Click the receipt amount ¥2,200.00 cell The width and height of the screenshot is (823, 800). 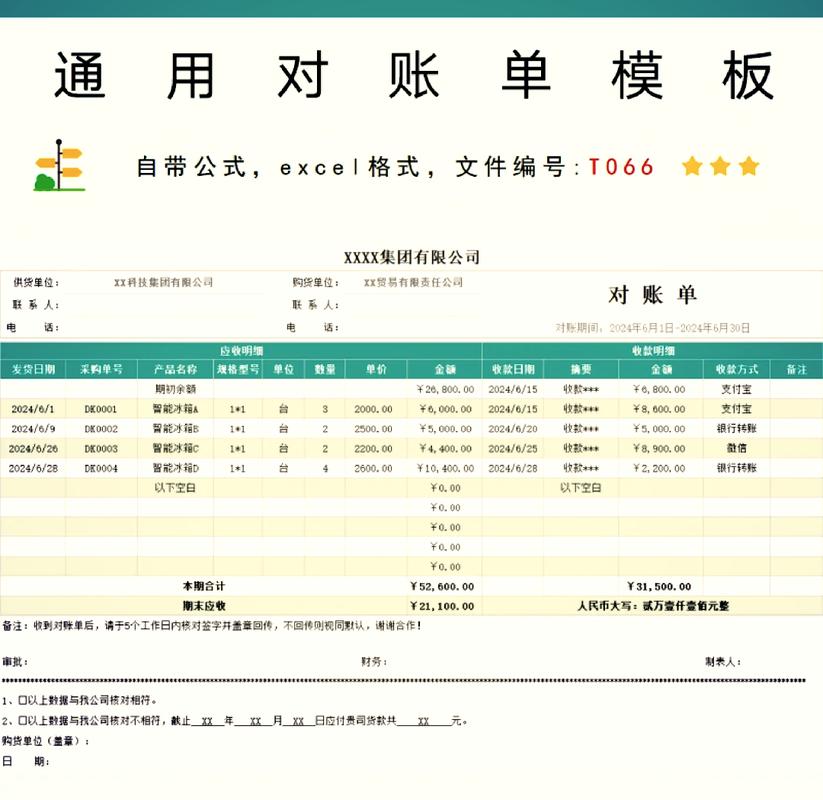coord(659,468)
